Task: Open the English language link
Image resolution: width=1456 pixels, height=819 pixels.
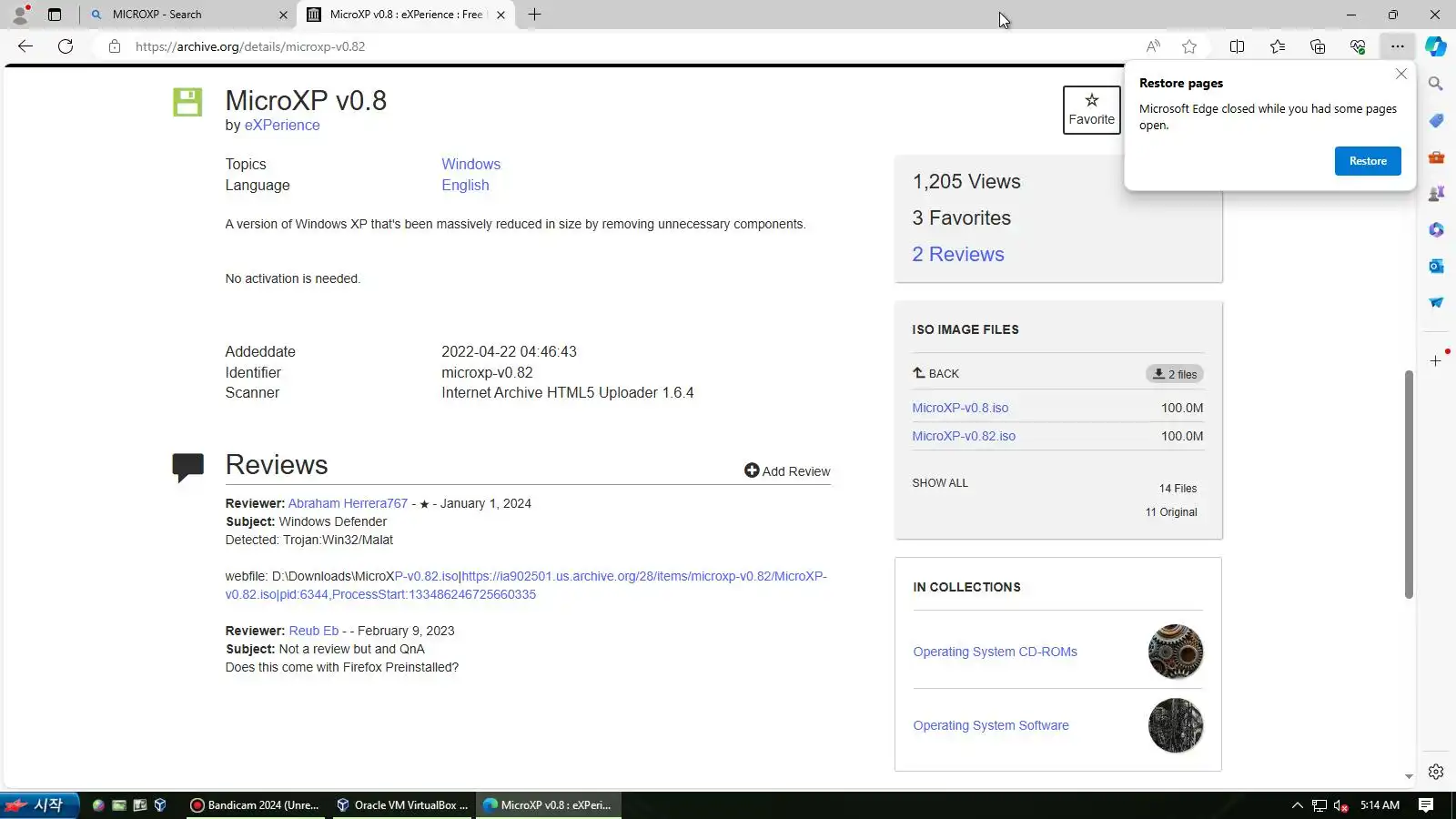Action: tap(465, 186)
